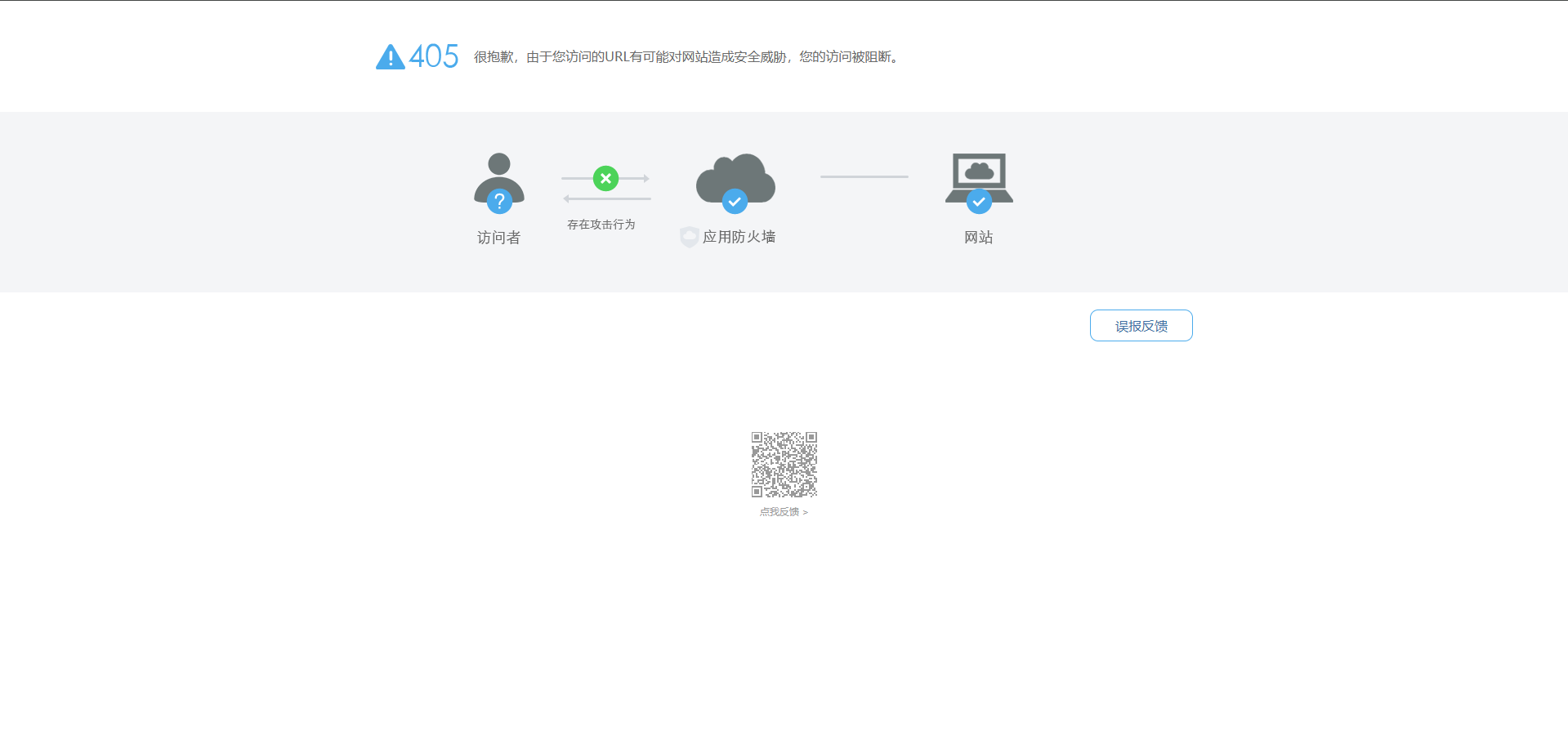Click the green X blocked-request icon
1568x744 pixels.
tap(605, 178)
